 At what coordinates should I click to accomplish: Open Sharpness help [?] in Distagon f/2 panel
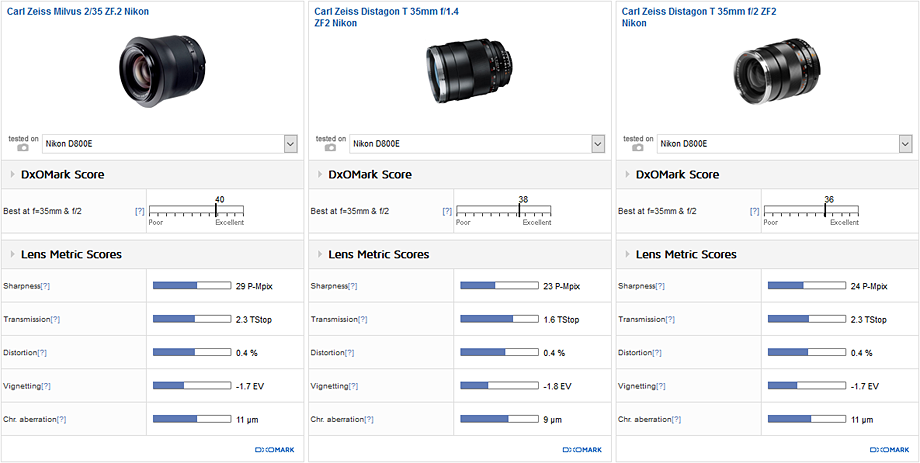[x=660, y=286]
